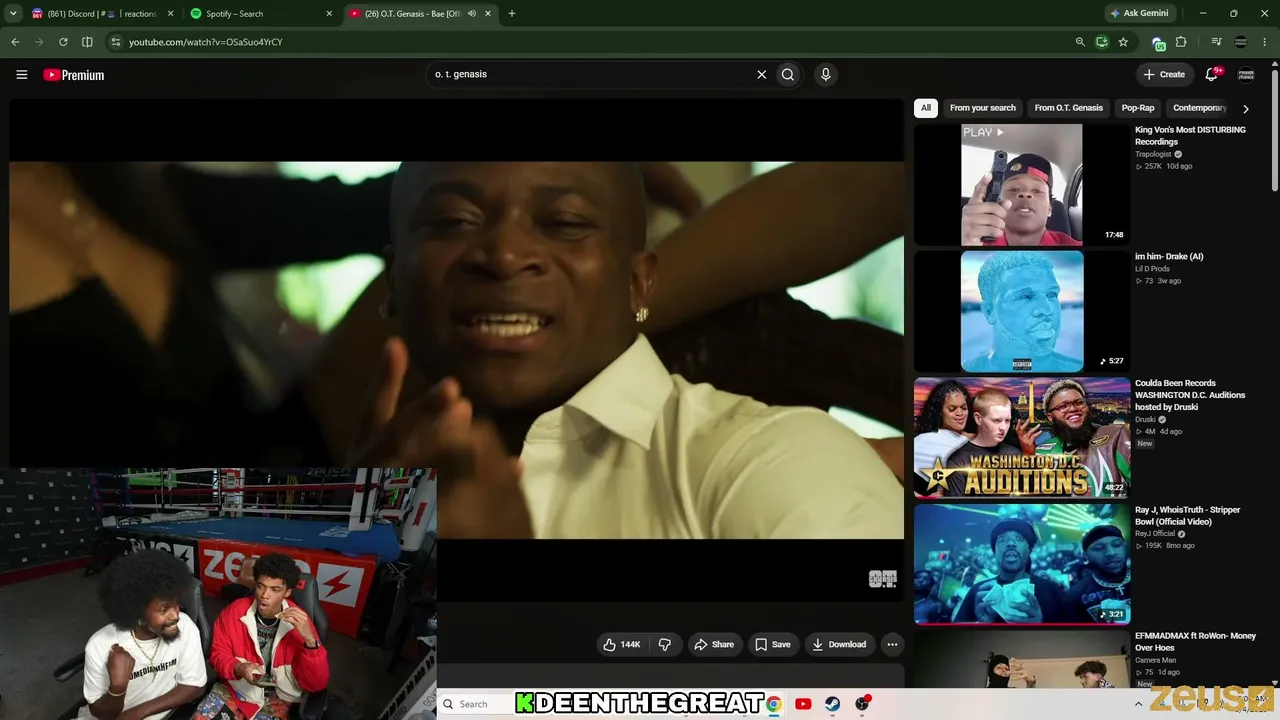Screen dimensions: 1280x720
Task: Open Washington D.C. Auditions video thumbnail
Action: click(1022, 438)
